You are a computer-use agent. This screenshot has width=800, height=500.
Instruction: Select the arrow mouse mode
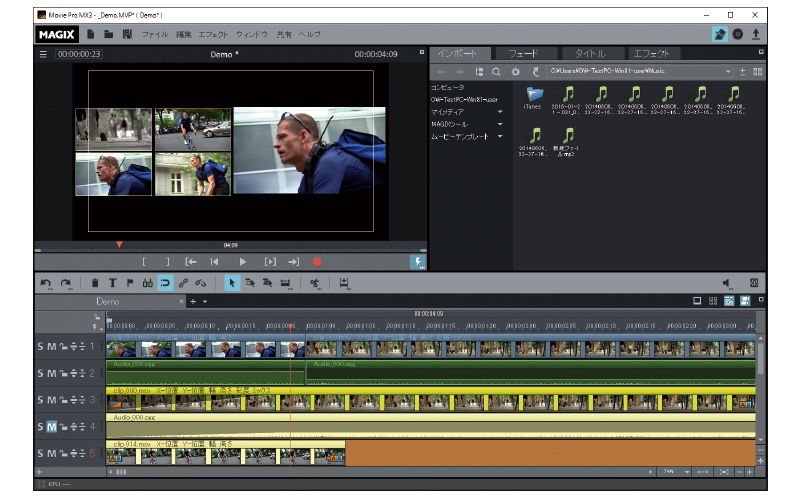(x=232, y=283)
